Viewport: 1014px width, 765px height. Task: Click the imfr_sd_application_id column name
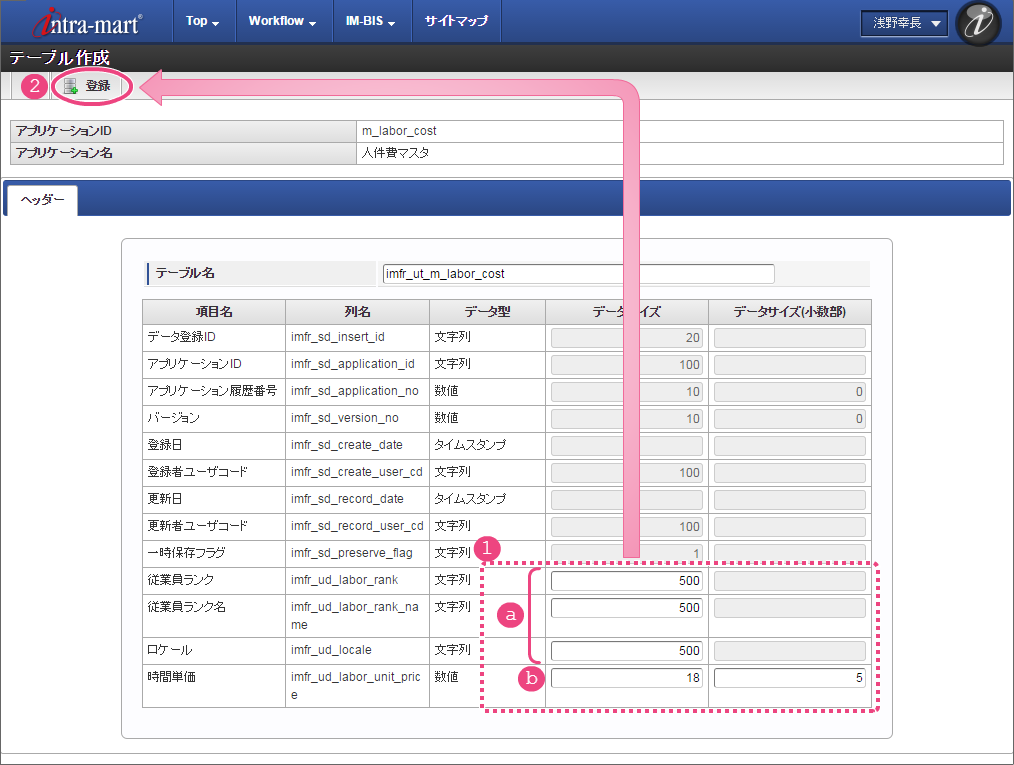tap(352, 364)
